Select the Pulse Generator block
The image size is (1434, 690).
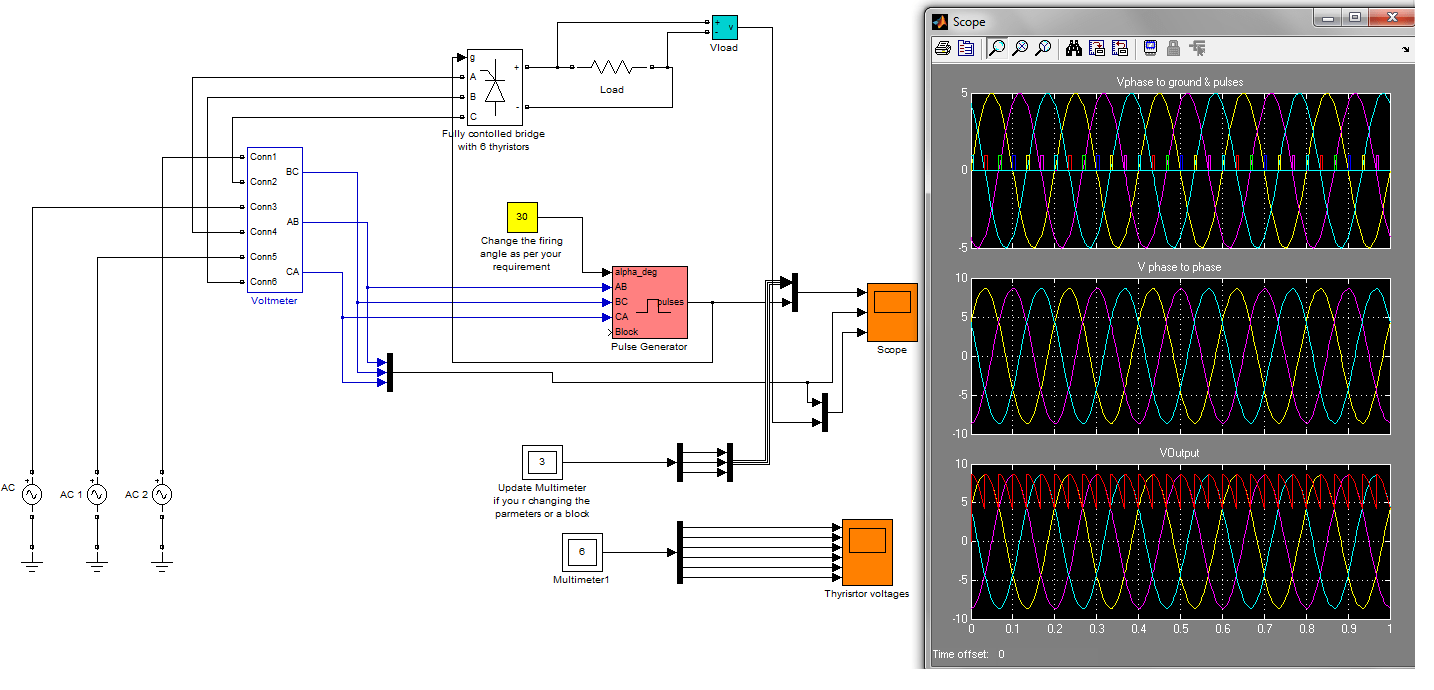650,302
